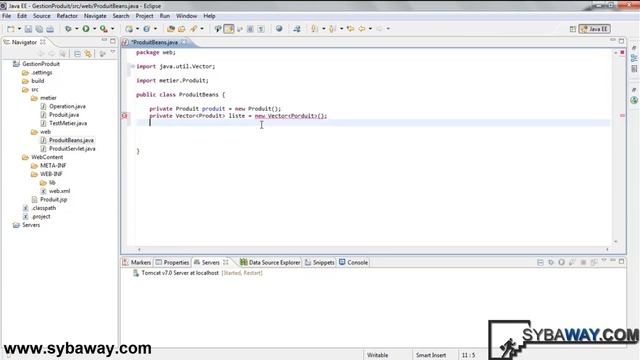This screenshot has width=640, height=360.
Task: Click the Writable status bar entry
Action: pos(378,355)
